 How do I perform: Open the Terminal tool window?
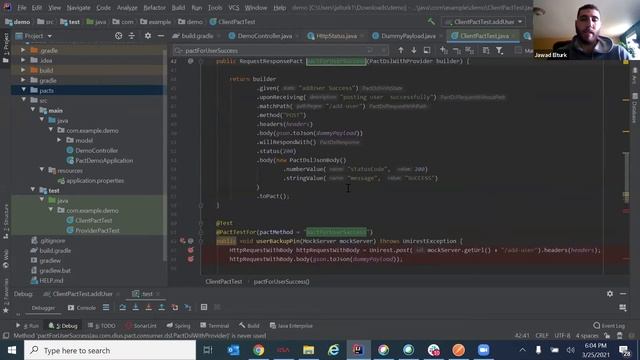coord(215,326)
